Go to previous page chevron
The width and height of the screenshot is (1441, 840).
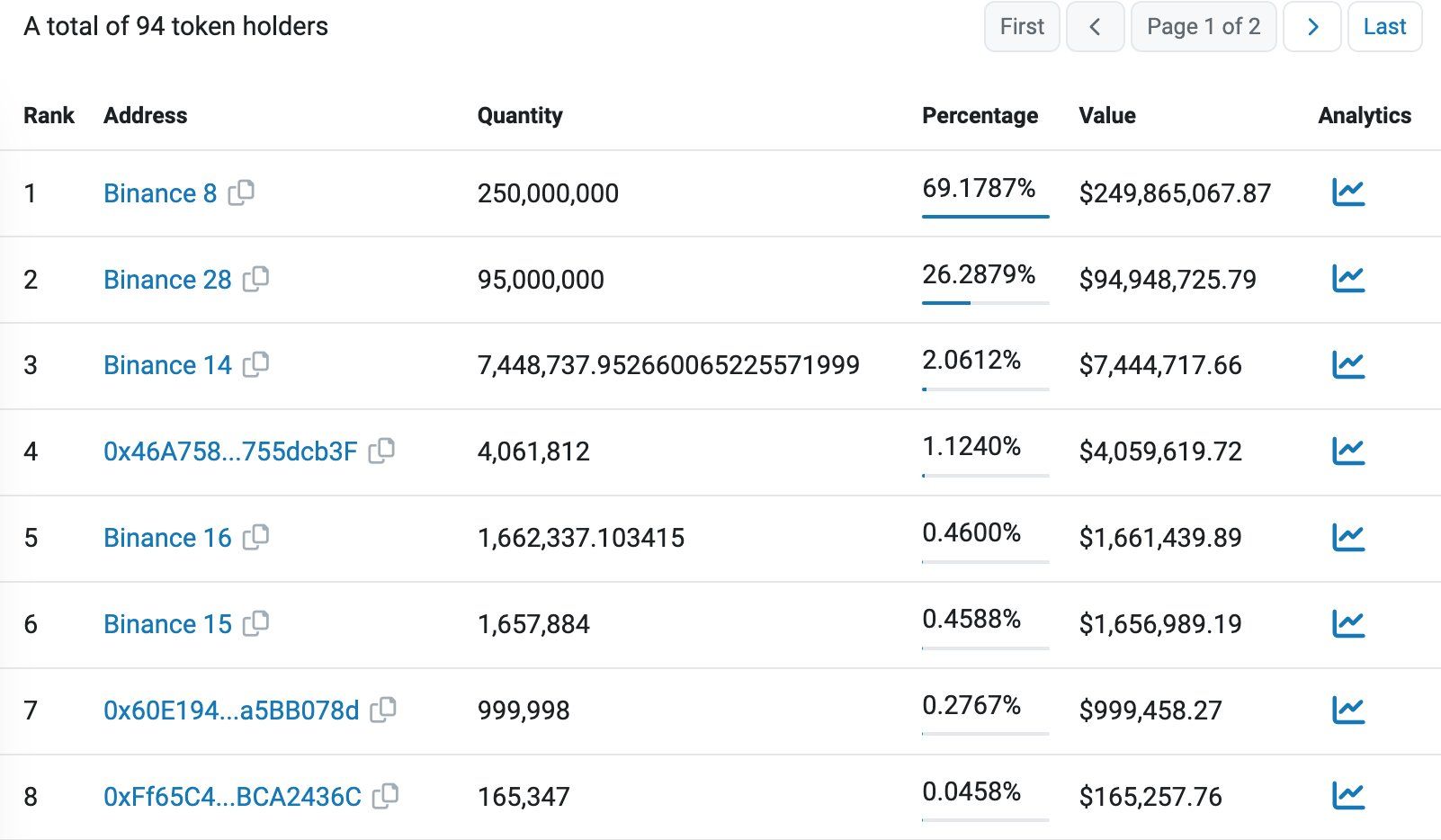pos(1096,27)
